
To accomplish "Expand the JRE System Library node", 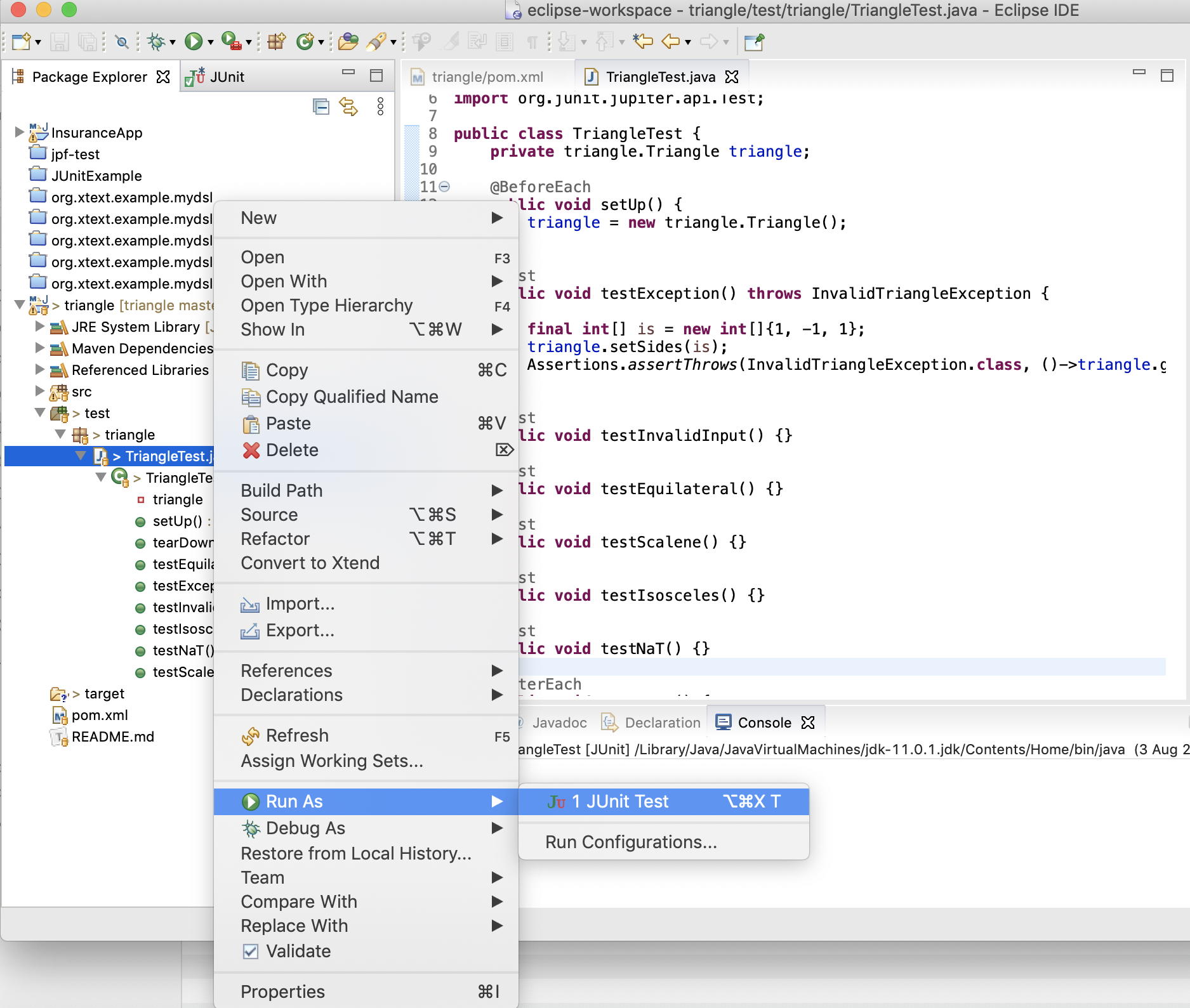I will click(39, 326).
